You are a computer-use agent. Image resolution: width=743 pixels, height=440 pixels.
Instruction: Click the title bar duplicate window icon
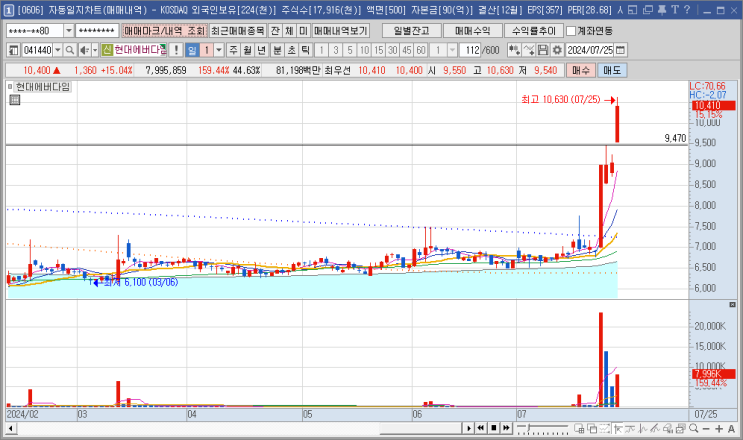coord(648,9)
